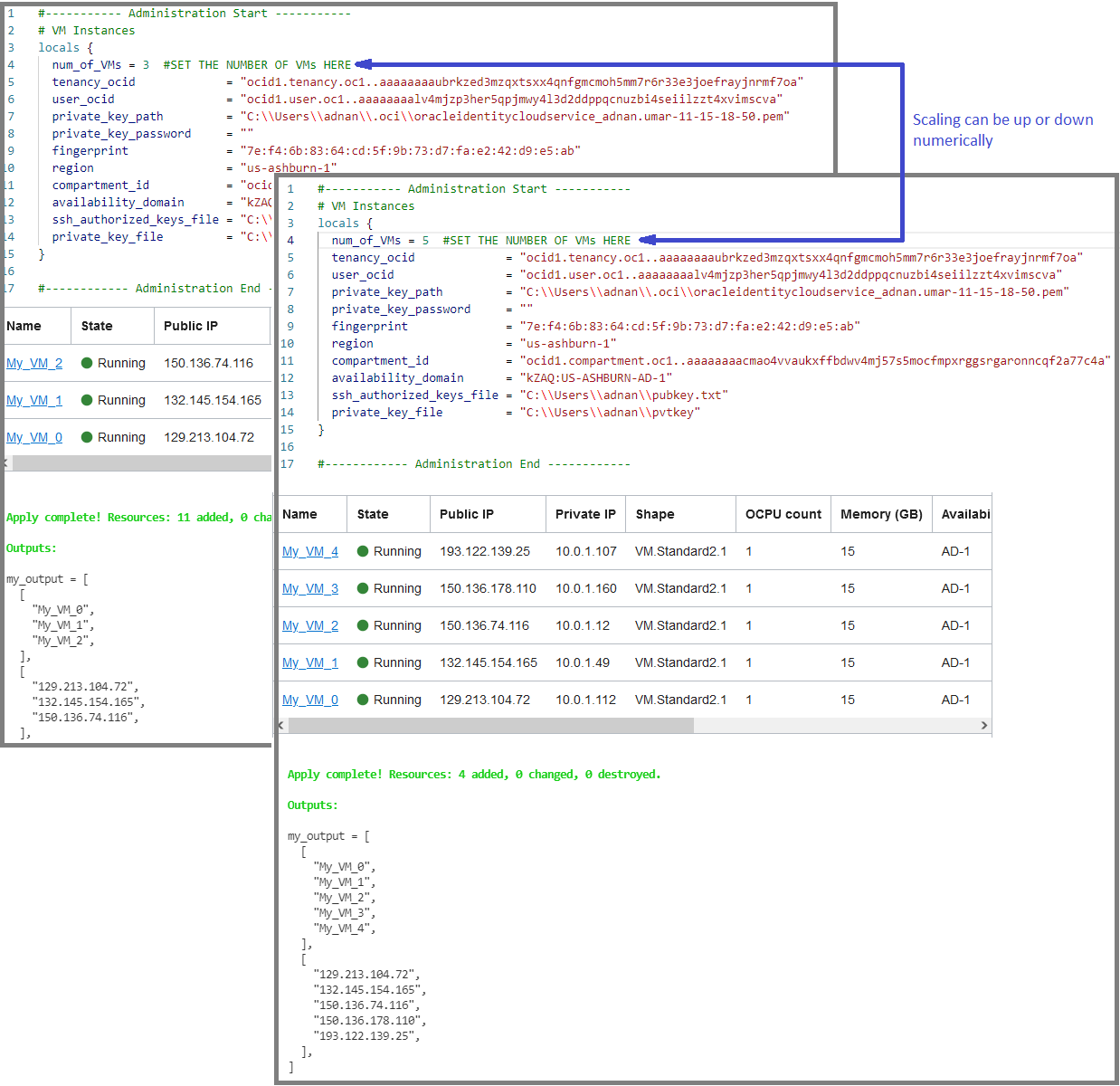Screen dimensions: 1120x1086
Task: Open the My_VM_3 instance link
Action: point(310,588)
